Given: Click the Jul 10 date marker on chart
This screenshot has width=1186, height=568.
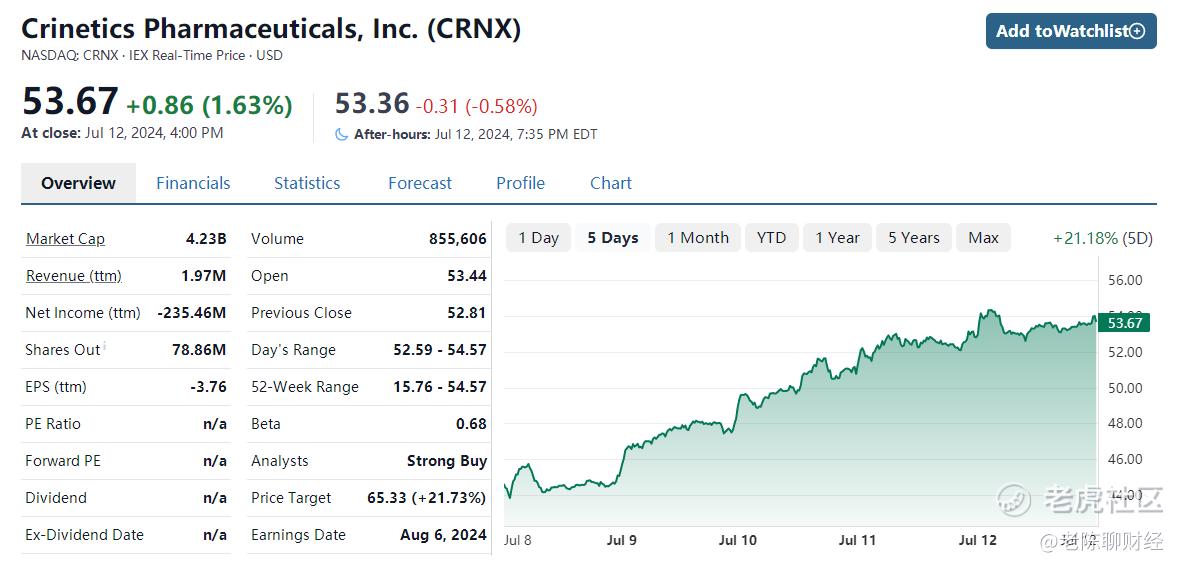Looking at the screenshot, I should [737, 540].
